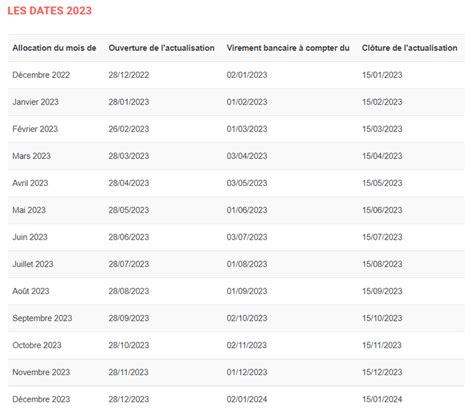Pick closing date 15/01/2024

coord(382,399)
